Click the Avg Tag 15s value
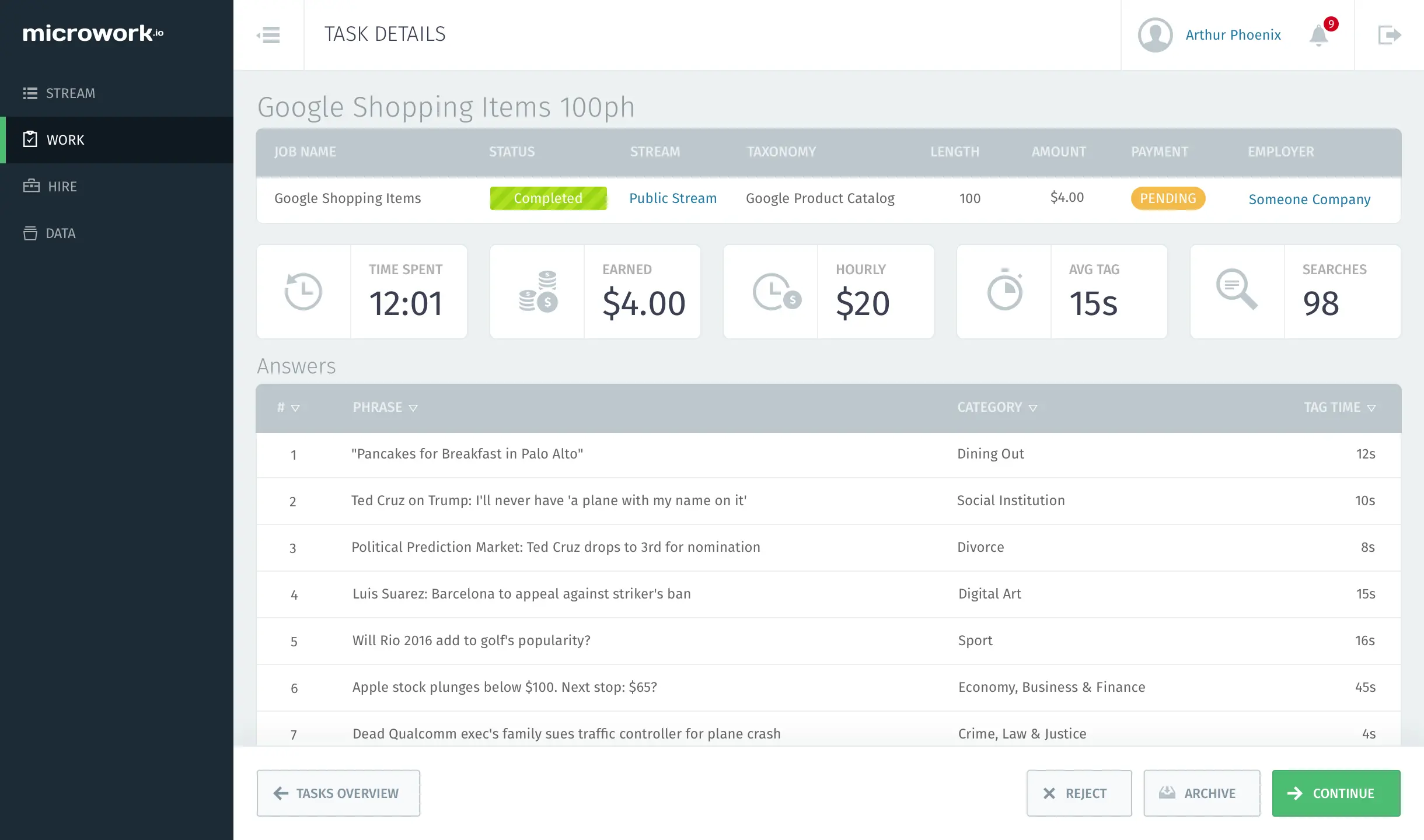 (x=1093, y=303)
